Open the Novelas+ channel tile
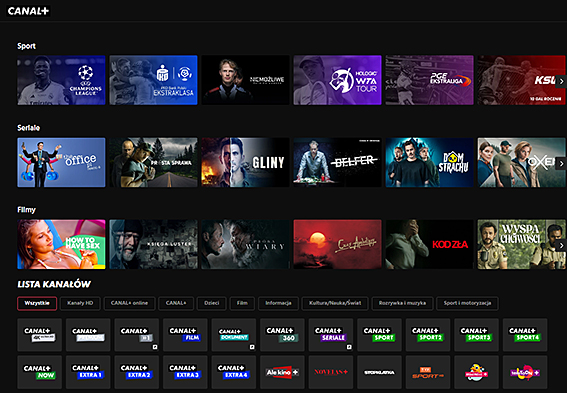This screenshot has height=393, width=567. [x=331, y=372]
